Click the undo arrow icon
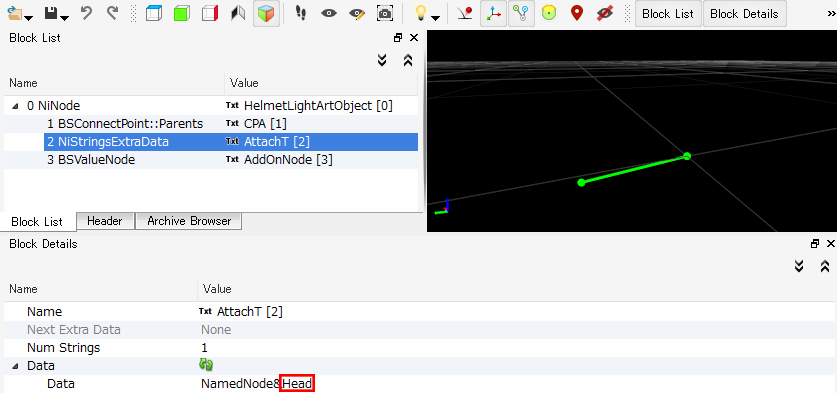This screenshot has height=393, width=837. pyautogui.click(x=86, y=13)
